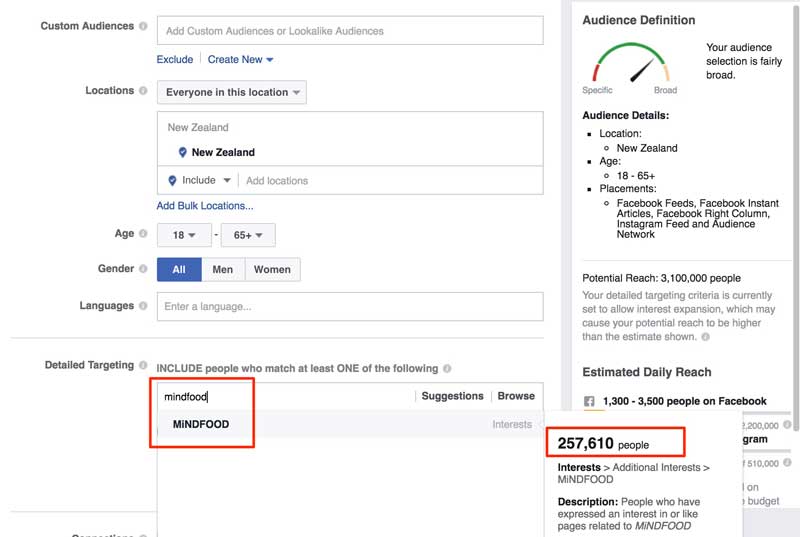
Task: Open the Create New dropdown
Action: (240, 59)
